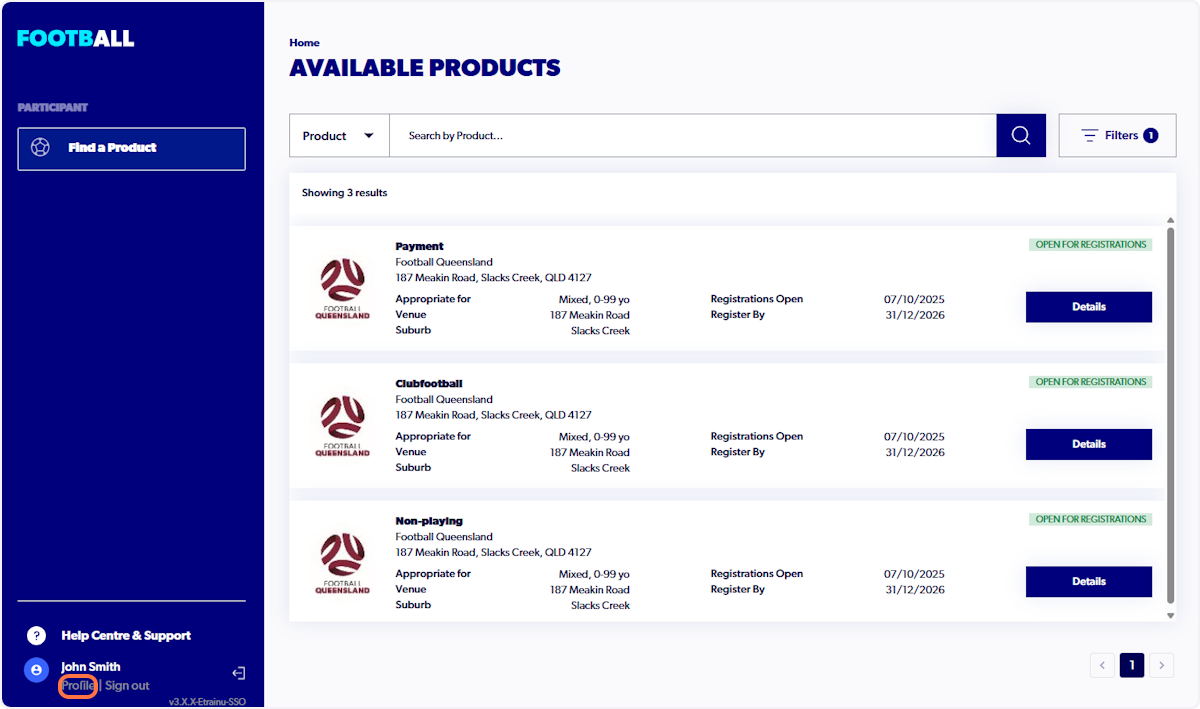Click scrollbar up arrow in results list
This screenshot has width=1200, height=709.
[x=1171, y=219]
